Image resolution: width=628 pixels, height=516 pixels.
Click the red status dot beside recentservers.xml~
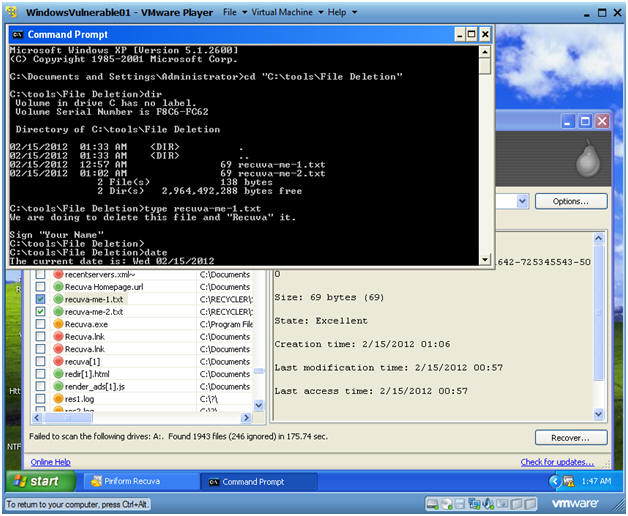[58, 274]
